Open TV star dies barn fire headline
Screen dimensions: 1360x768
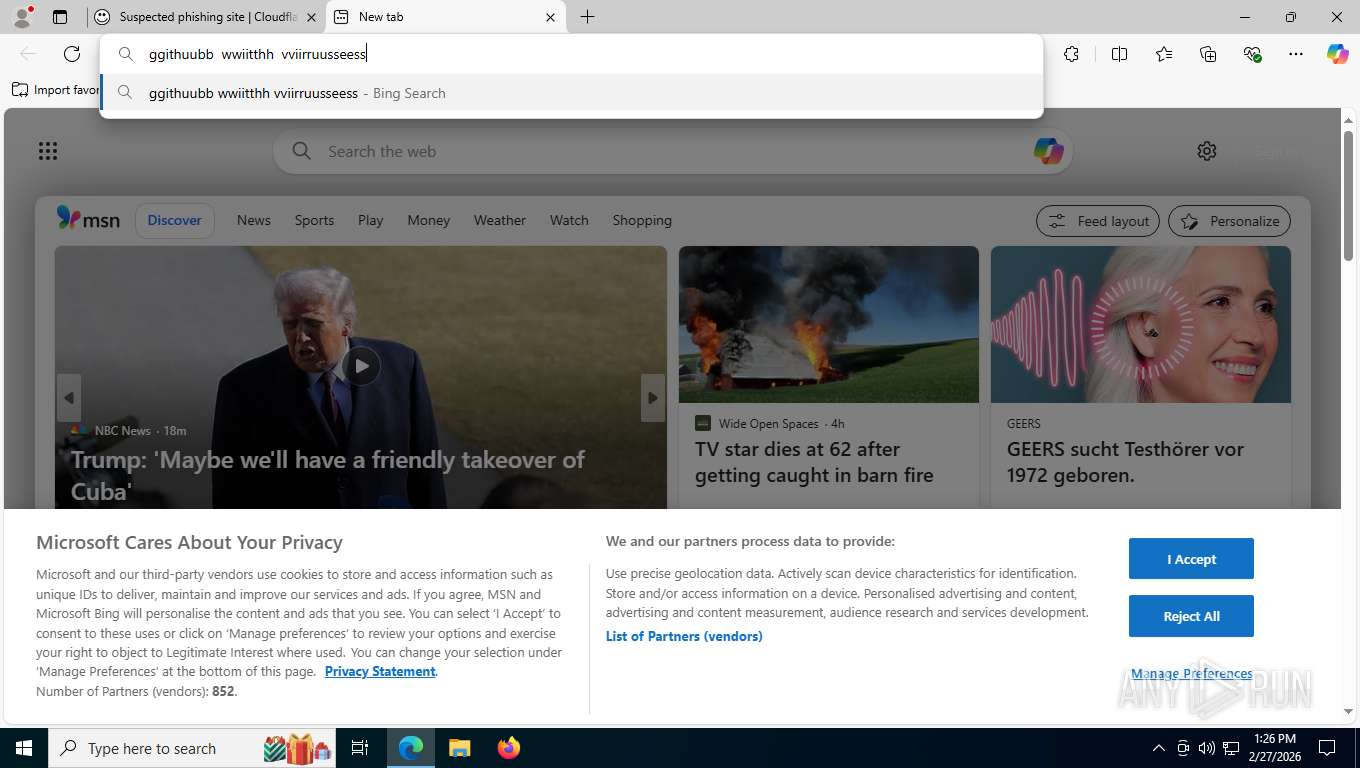814,462
